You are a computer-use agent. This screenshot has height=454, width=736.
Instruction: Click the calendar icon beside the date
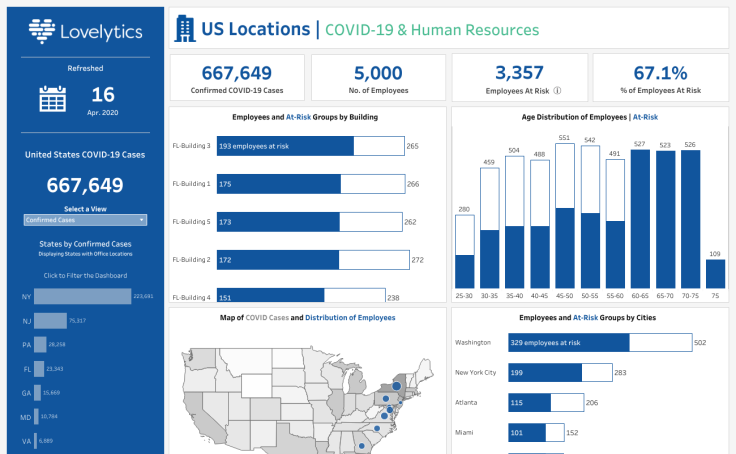[x=52, y=98]
